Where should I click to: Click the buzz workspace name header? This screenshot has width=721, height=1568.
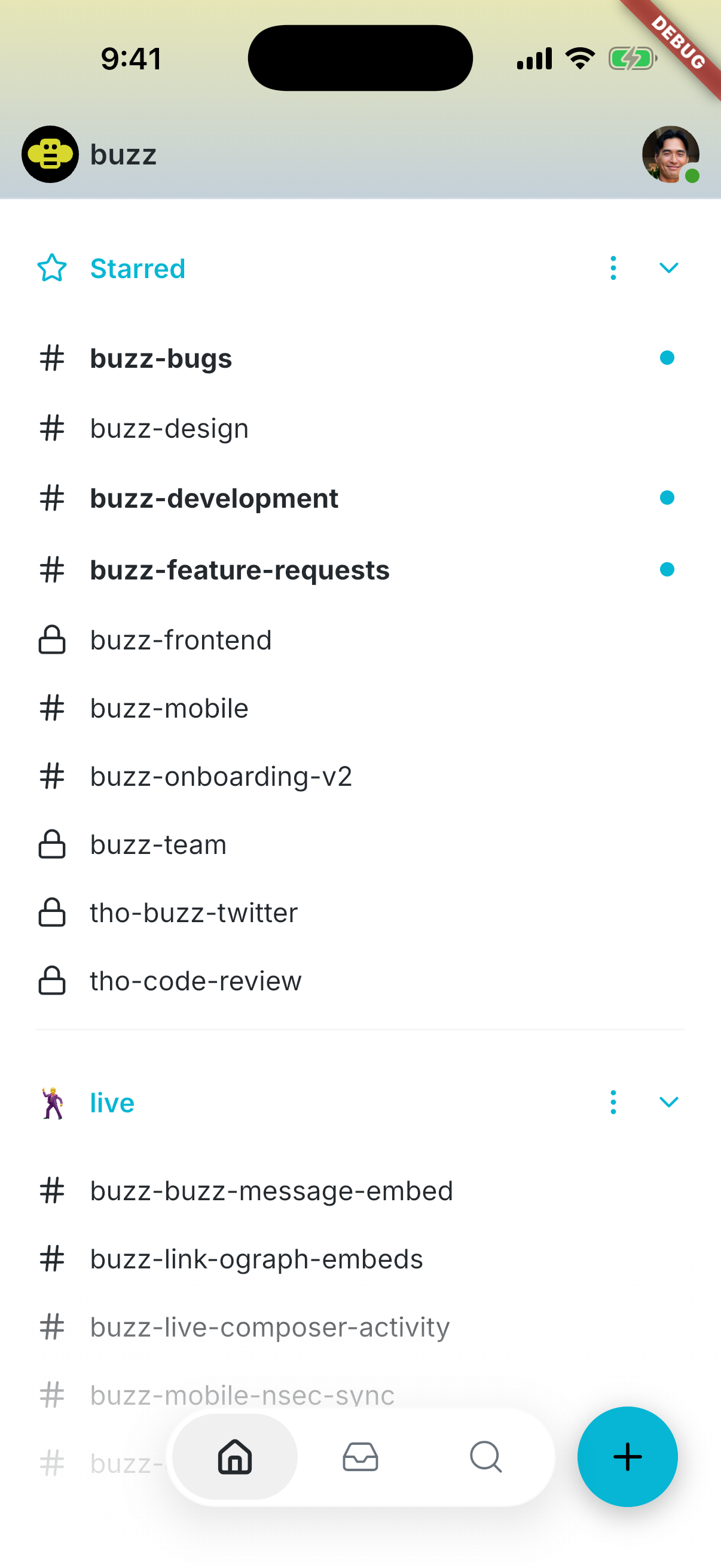coord(124,155)
